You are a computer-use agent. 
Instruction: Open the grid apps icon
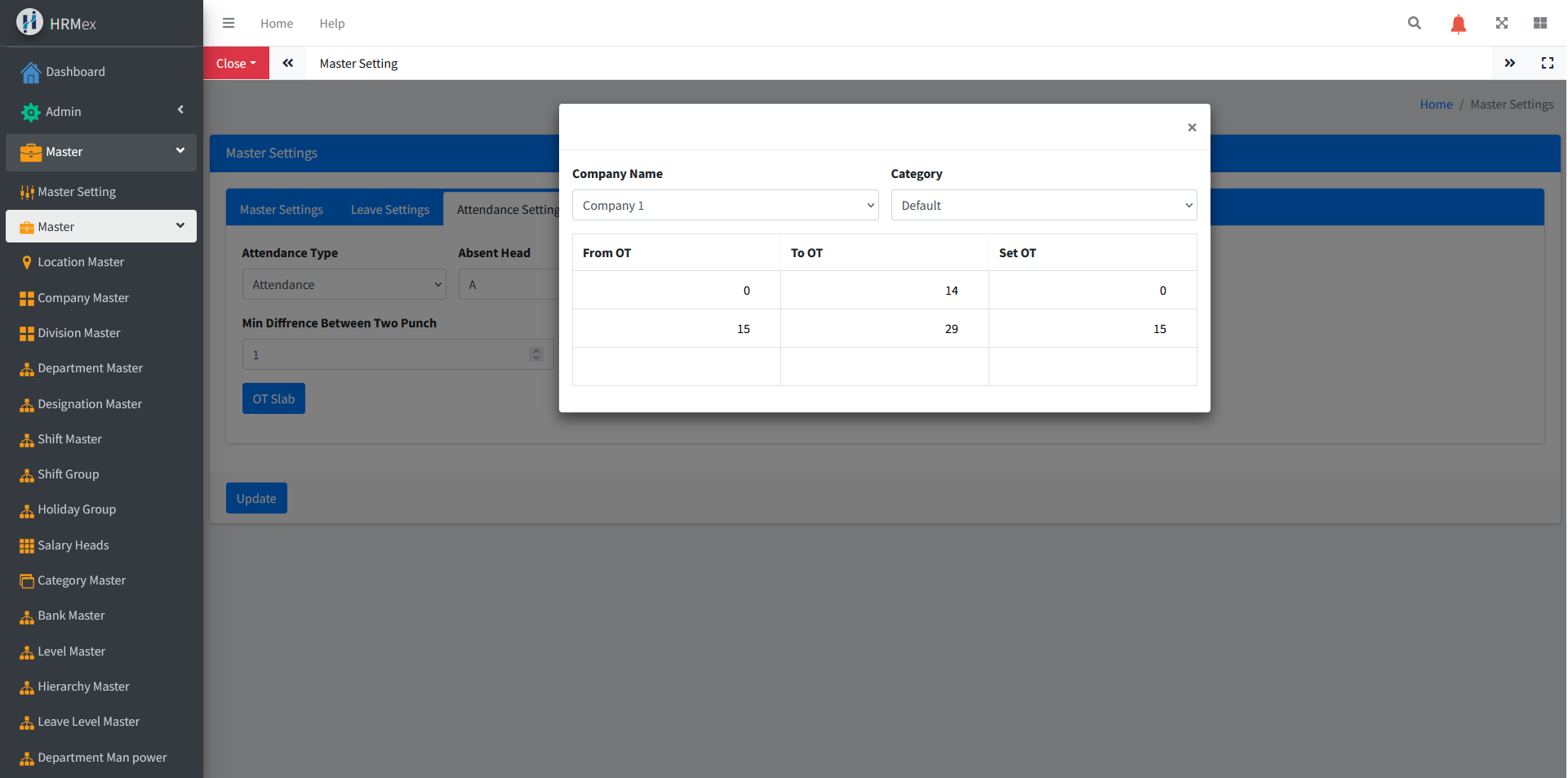[1539, 23]
